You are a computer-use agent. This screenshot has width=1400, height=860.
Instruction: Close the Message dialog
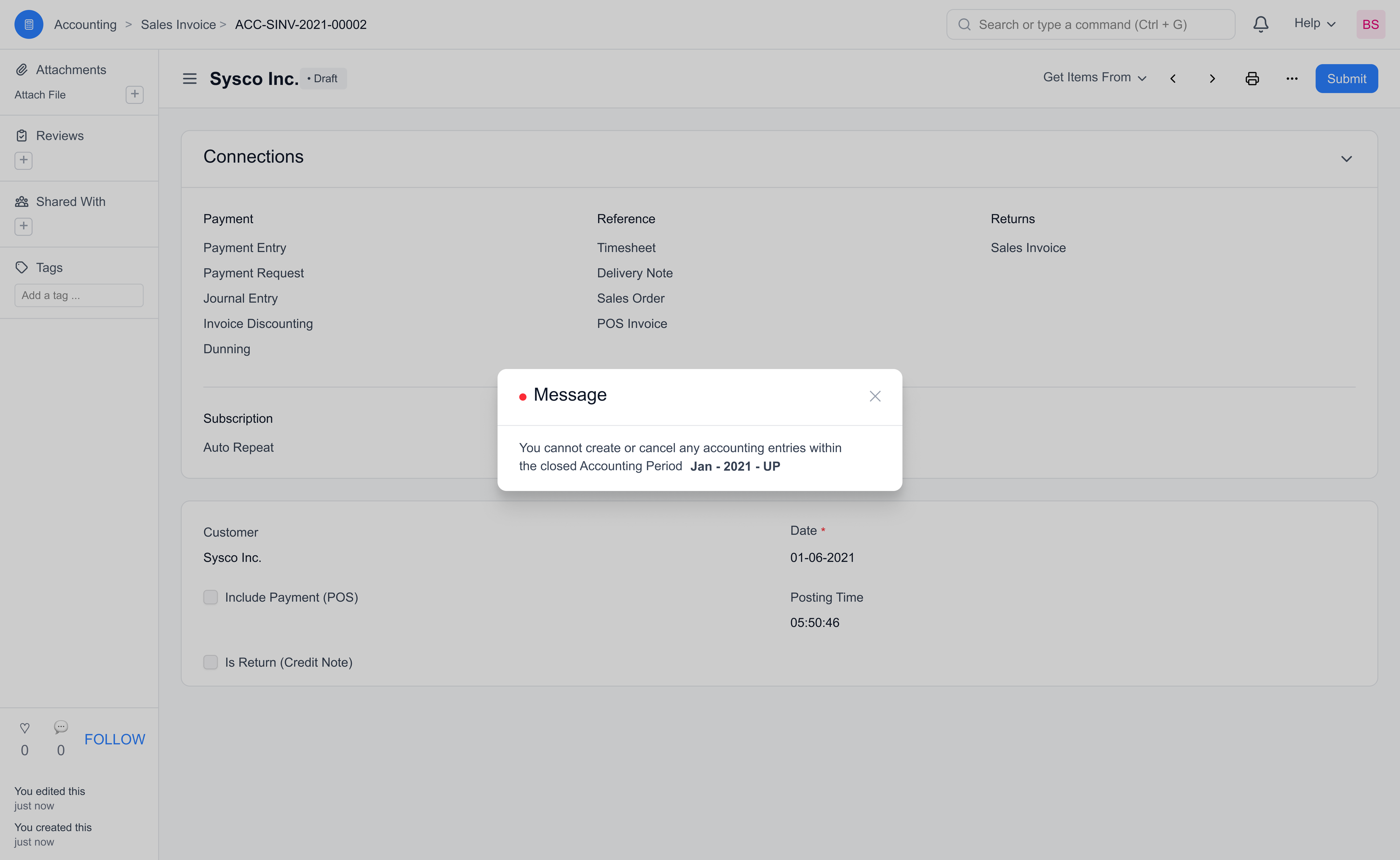click(875, 396)
